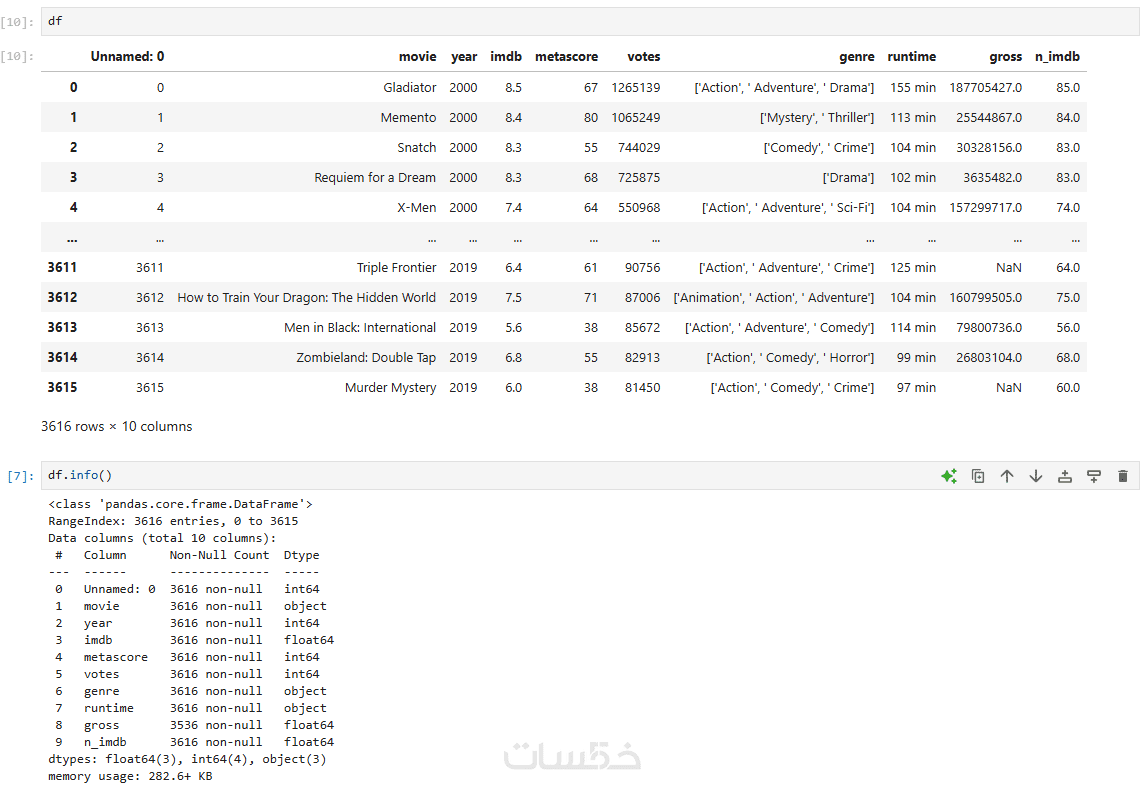Click the '3616 rows × 10 columns' summary
The width and height of the screenshot is (1145, 786).
117,427
